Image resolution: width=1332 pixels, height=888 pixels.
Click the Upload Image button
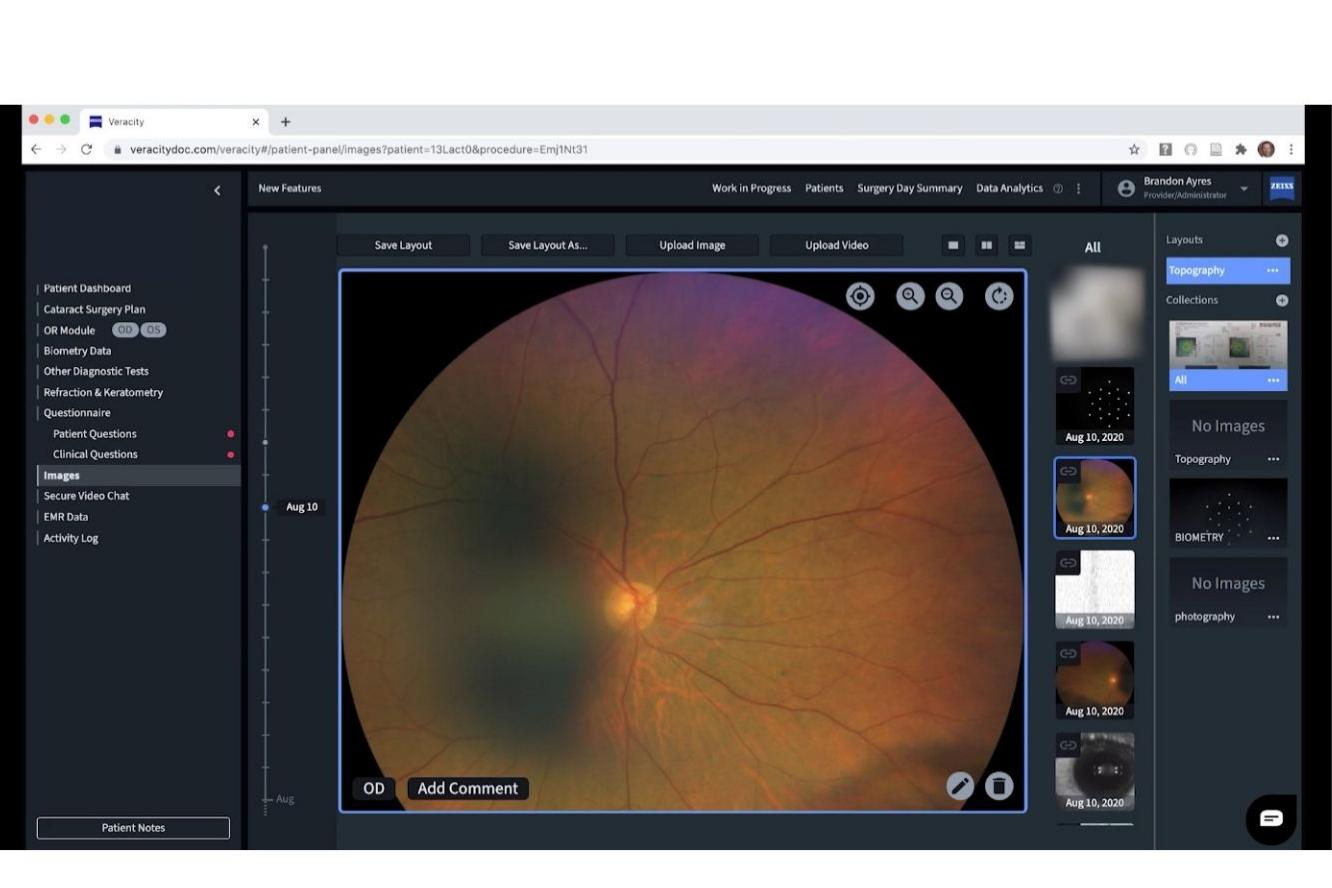point(692,245)
